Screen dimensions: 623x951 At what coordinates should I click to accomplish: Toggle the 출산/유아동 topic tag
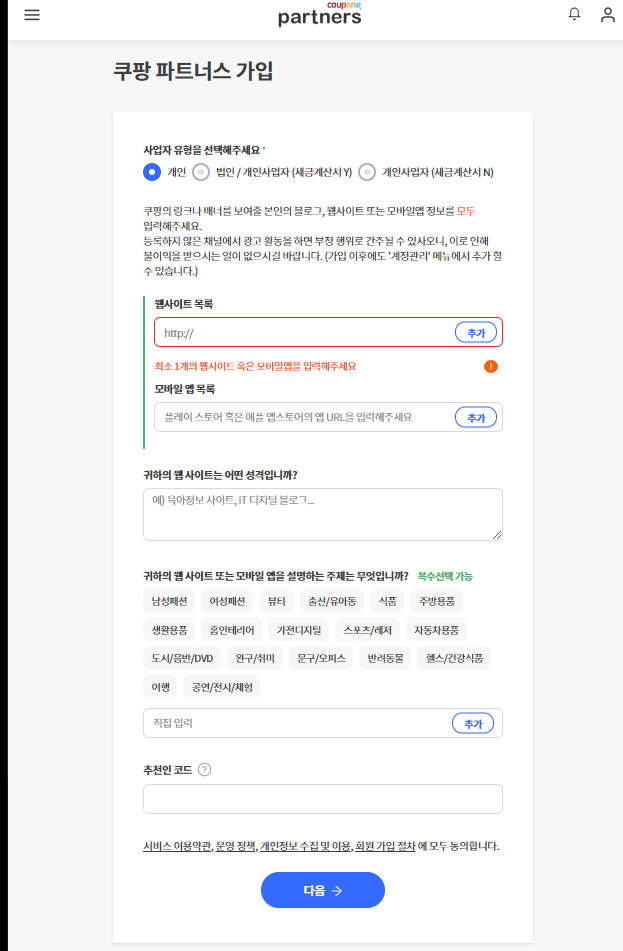pos(332,601)
